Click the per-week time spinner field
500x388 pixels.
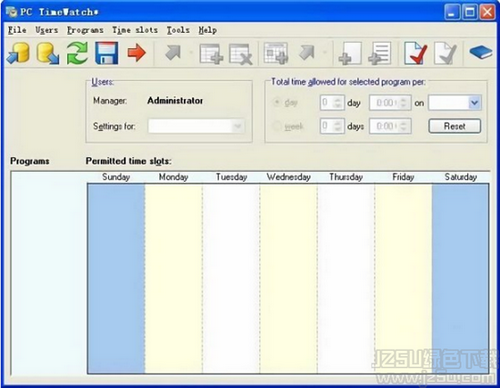(x=390, y=126)
